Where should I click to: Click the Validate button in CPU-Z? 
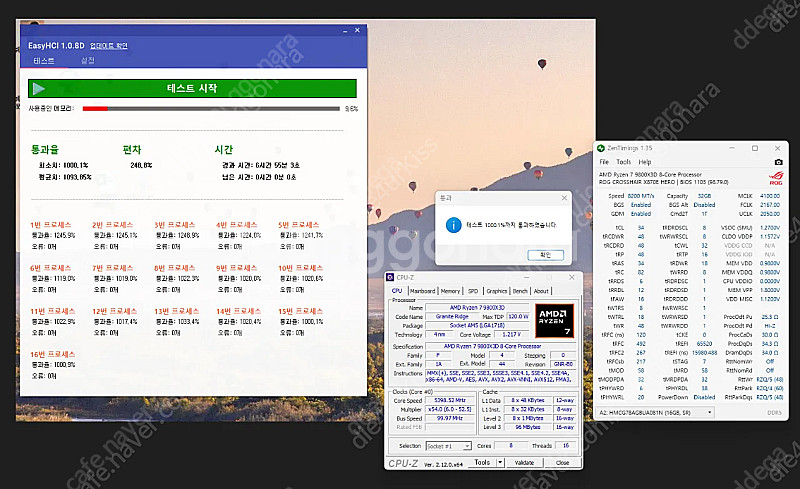(524, 462)
